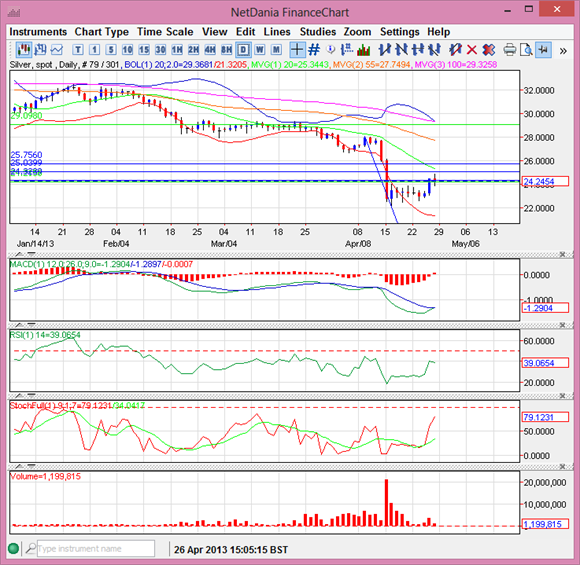Toggle the pin/auto-scroll toolbar icon

pos(543,50)
